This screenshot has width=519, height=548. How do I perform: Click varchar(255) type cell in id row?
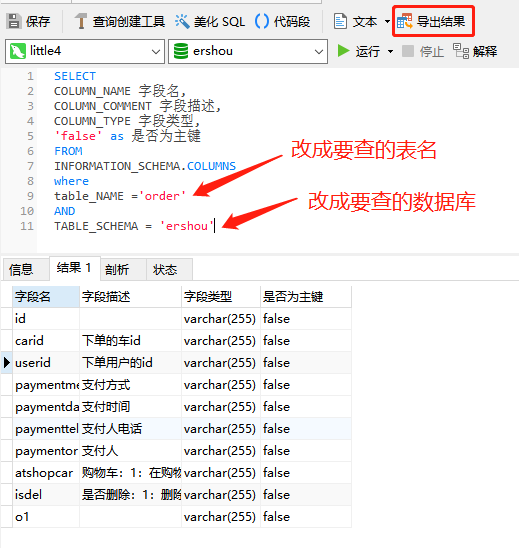tap(221, 319)
